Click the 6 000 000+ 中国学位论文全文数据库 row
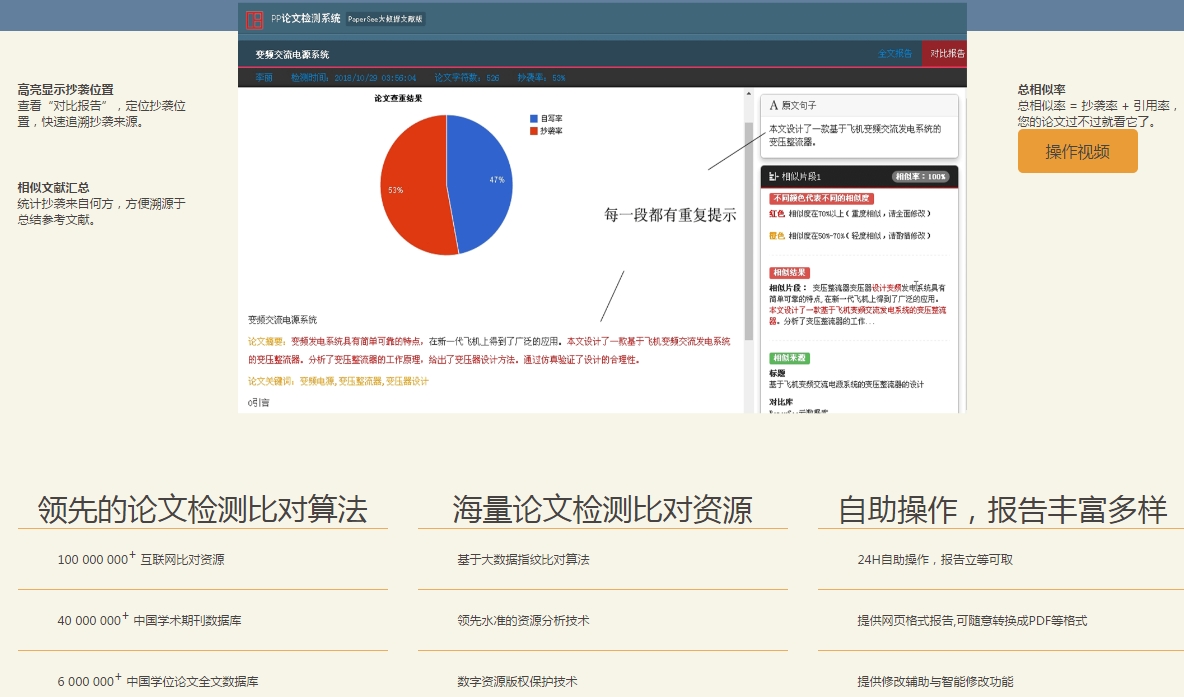Viewport: 1184px width, 697px height. (x=203, y=681)
